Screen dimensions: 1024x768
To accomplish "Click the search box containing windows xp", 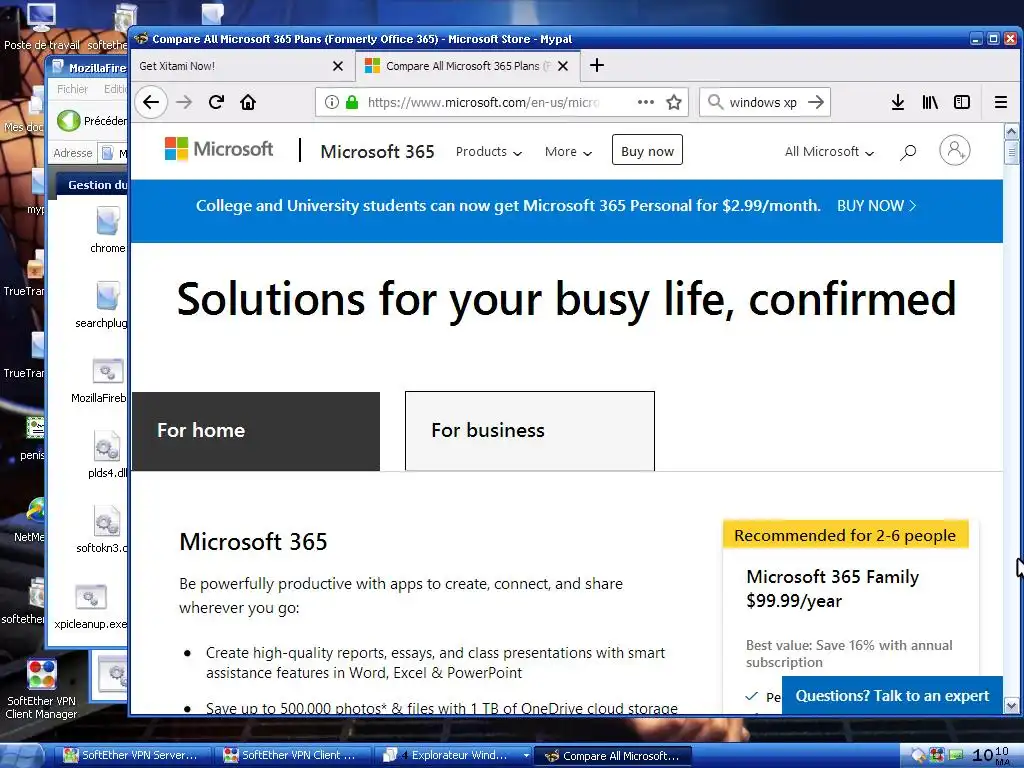I will pos(763,102).
